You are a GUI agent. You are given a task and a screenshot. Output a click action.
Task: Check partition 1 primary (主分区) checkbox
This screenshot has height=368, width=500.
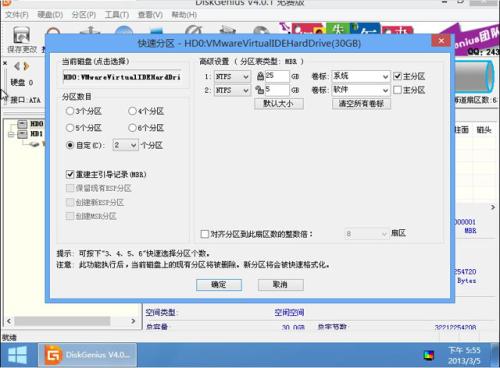[x=397, y=76]
